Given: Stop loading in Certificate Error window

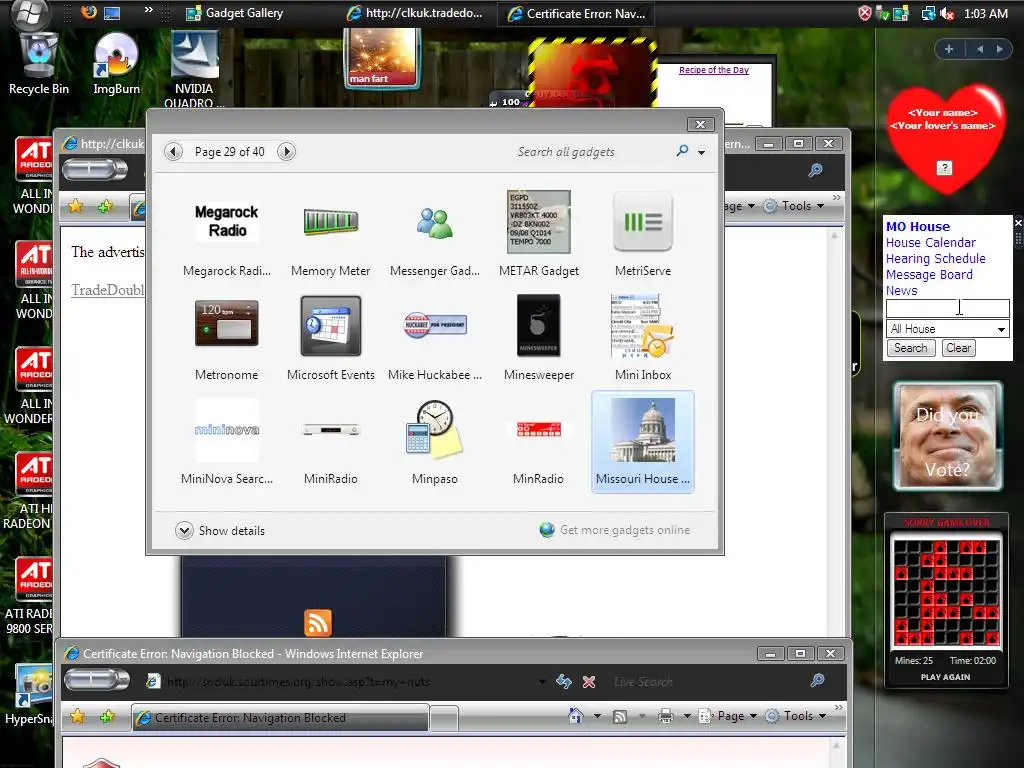Looking at the screenshot, I should [588, 682].
